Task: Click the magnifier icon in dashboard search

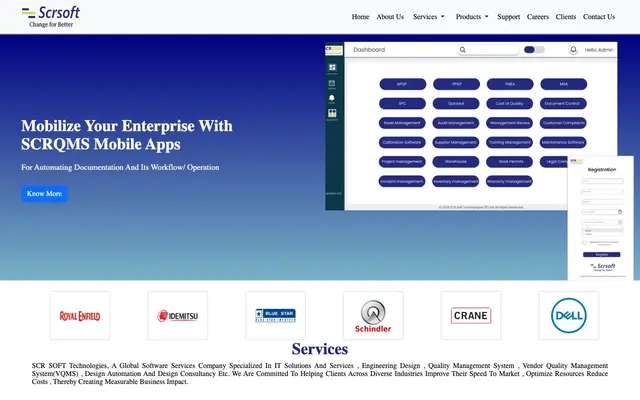Action: 462,50
